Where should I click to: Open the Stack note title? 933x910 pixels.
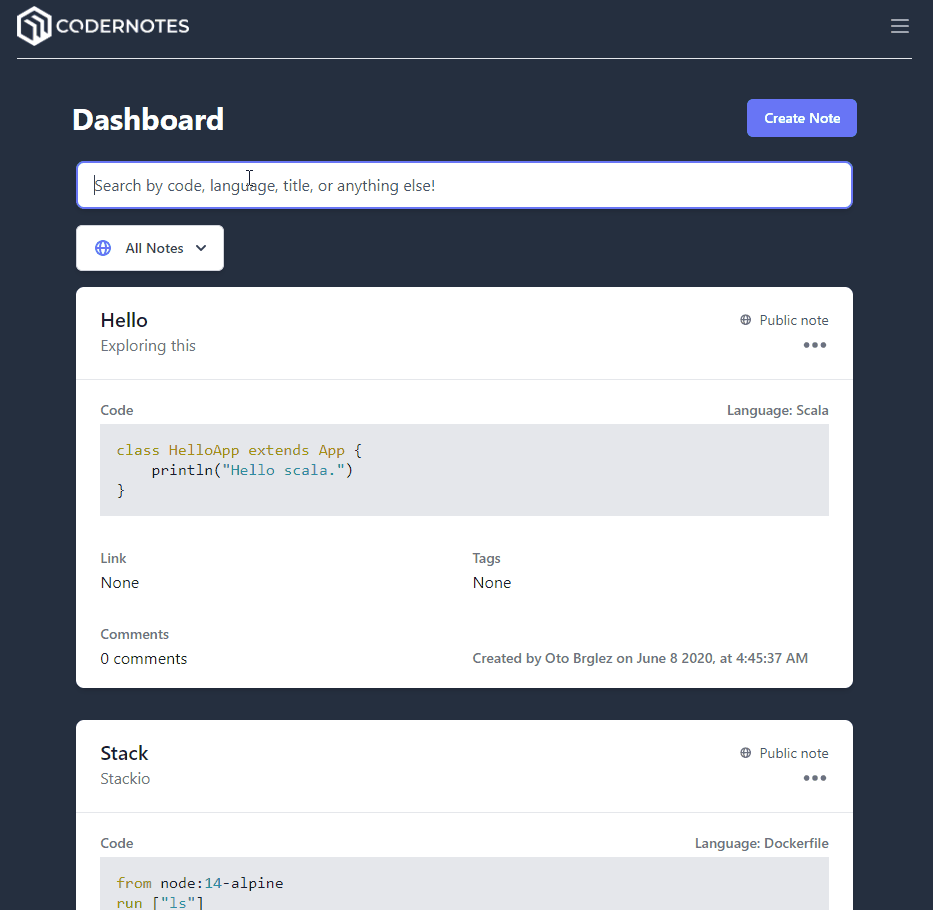coord(124,753)
